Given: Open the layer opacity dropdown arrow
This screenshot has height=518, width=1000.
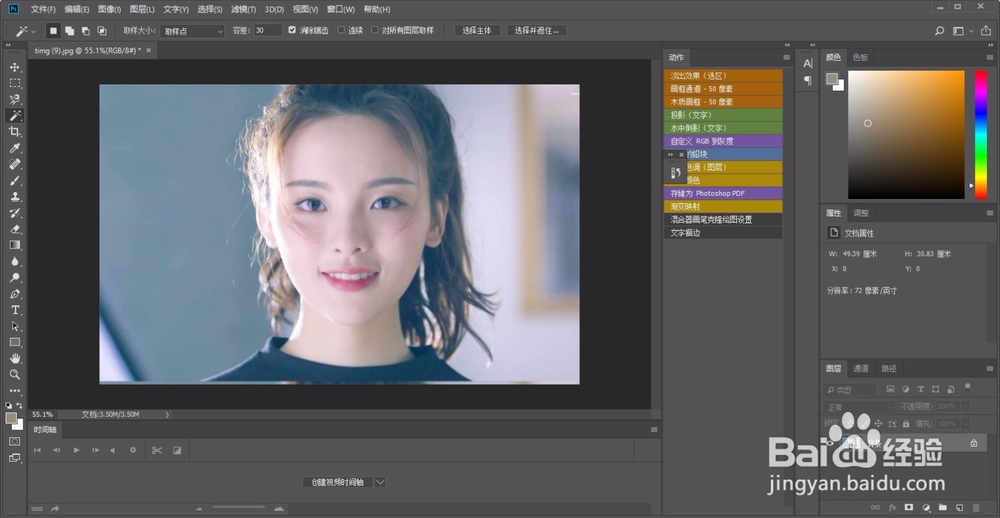Looking at the screenshot, I should [x=966, y=406].
